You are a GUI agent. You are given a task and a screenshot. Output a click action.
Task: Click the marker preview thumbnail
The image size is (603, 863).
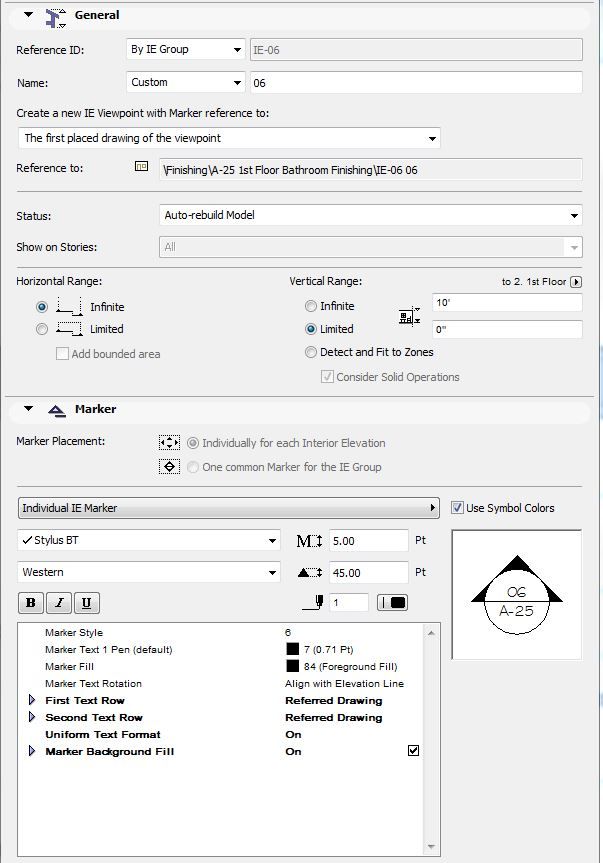coord(516,594)
